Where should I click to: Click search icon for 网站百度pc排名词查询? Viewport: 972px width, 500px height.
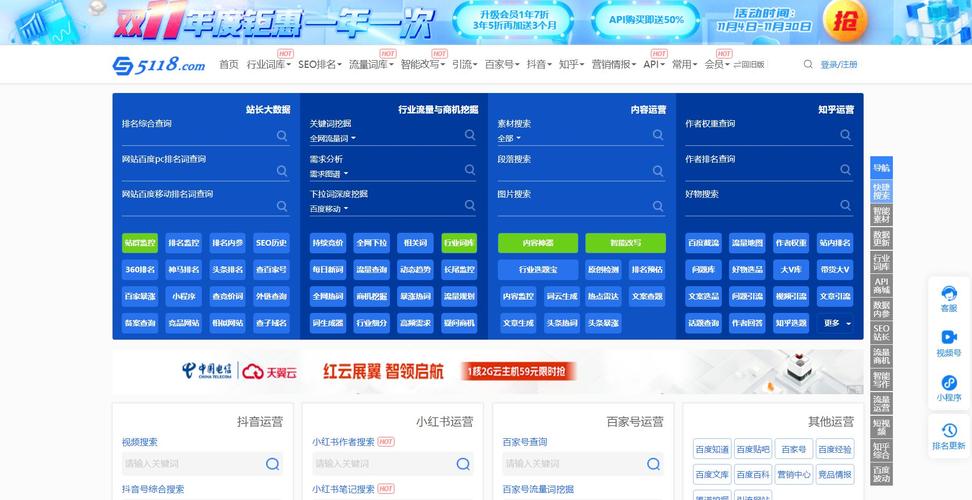click(x=282, y=170)
